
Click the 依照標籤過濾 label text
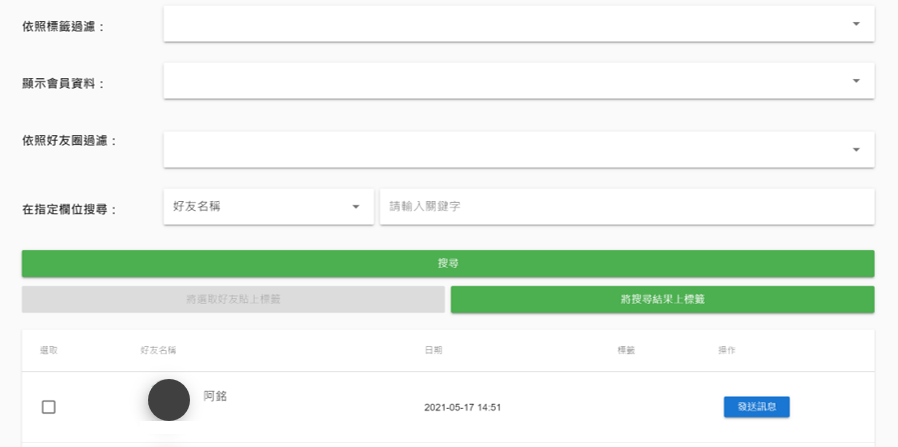[63, 27]
